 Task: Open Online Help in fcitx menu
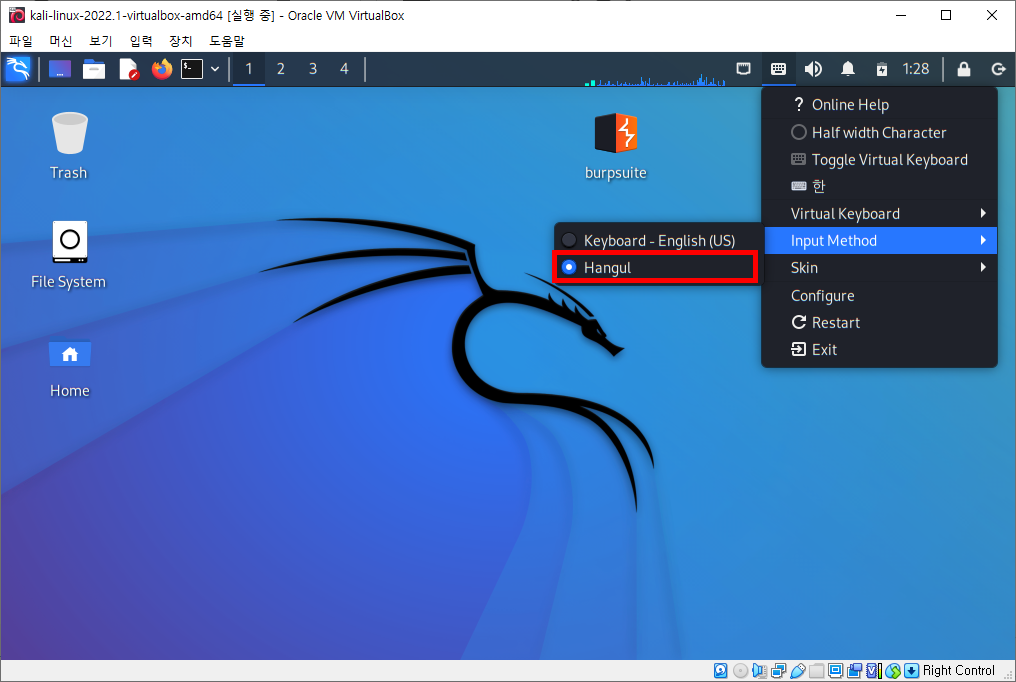[879, 105]
